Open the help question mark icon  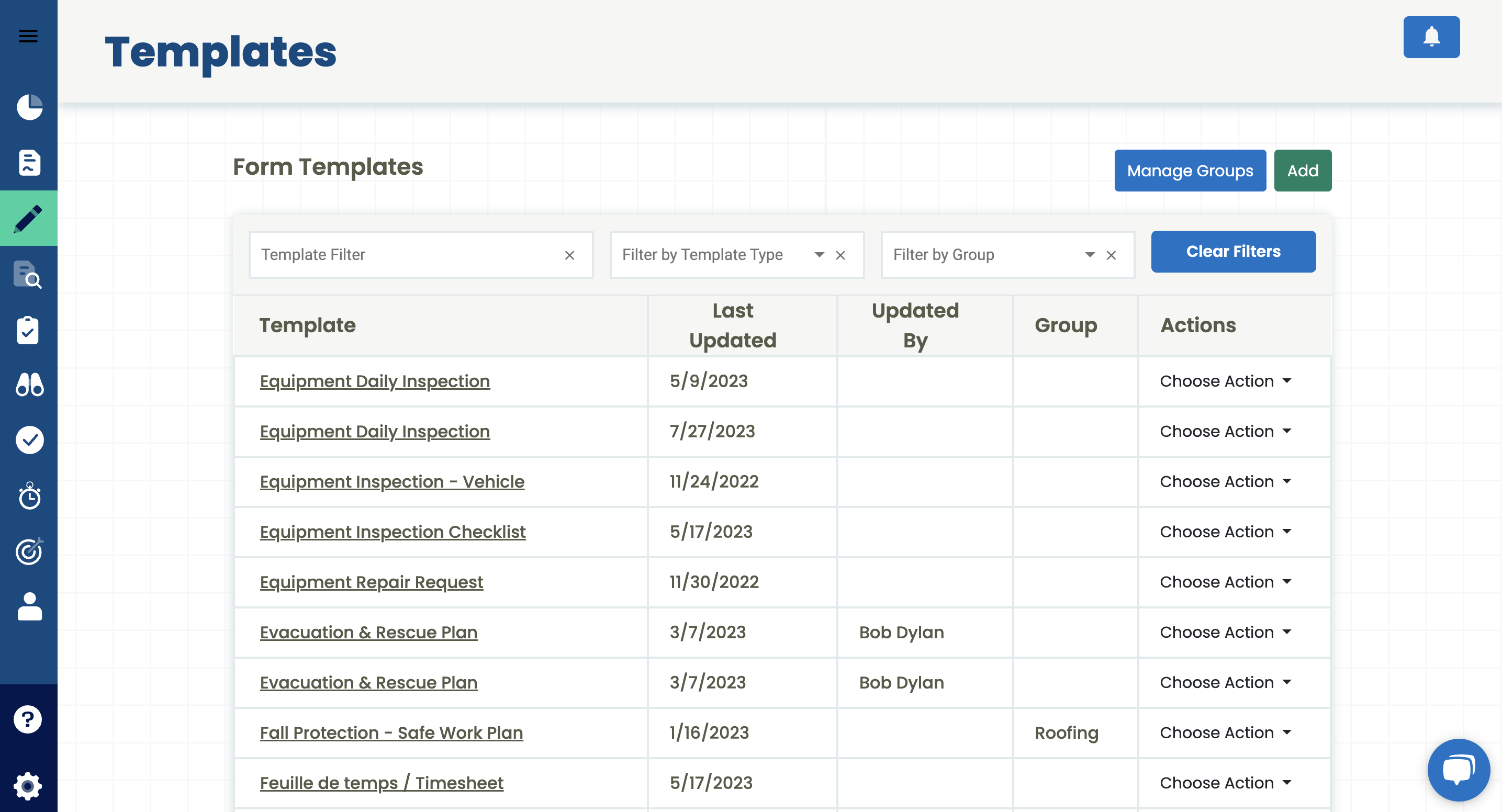[28, 719]
